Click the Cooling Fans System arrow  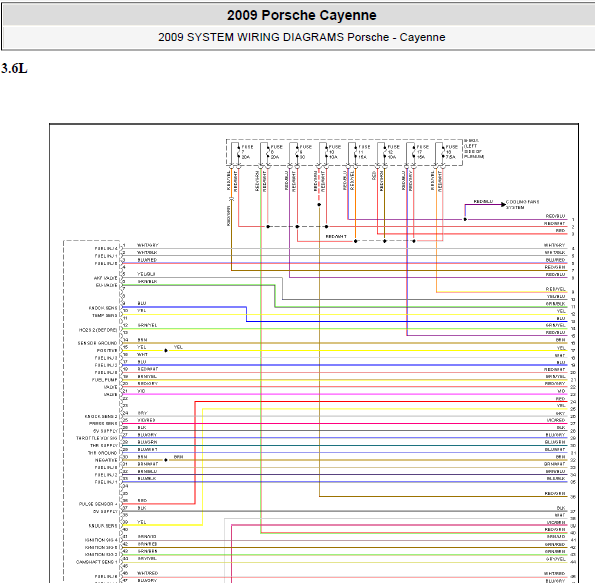(x=504, y=205)
